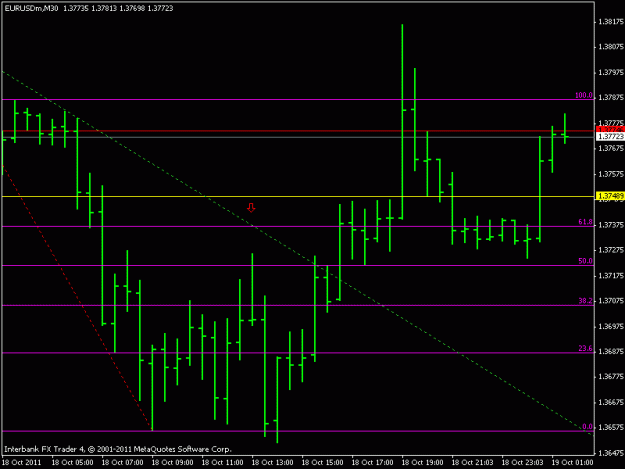Click the 1.36675 price axis label
The height and width of the screenshot is (469, 625).
[x=611, y=402]
